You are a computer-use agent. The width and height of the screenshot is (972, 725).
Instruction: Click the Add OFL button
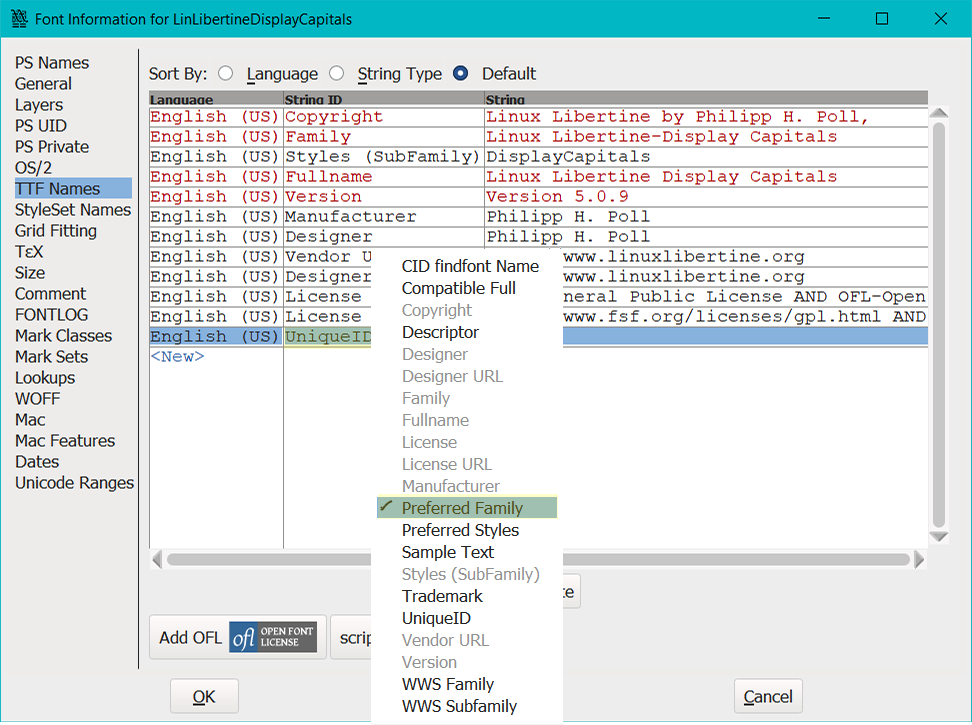(238, 637)
